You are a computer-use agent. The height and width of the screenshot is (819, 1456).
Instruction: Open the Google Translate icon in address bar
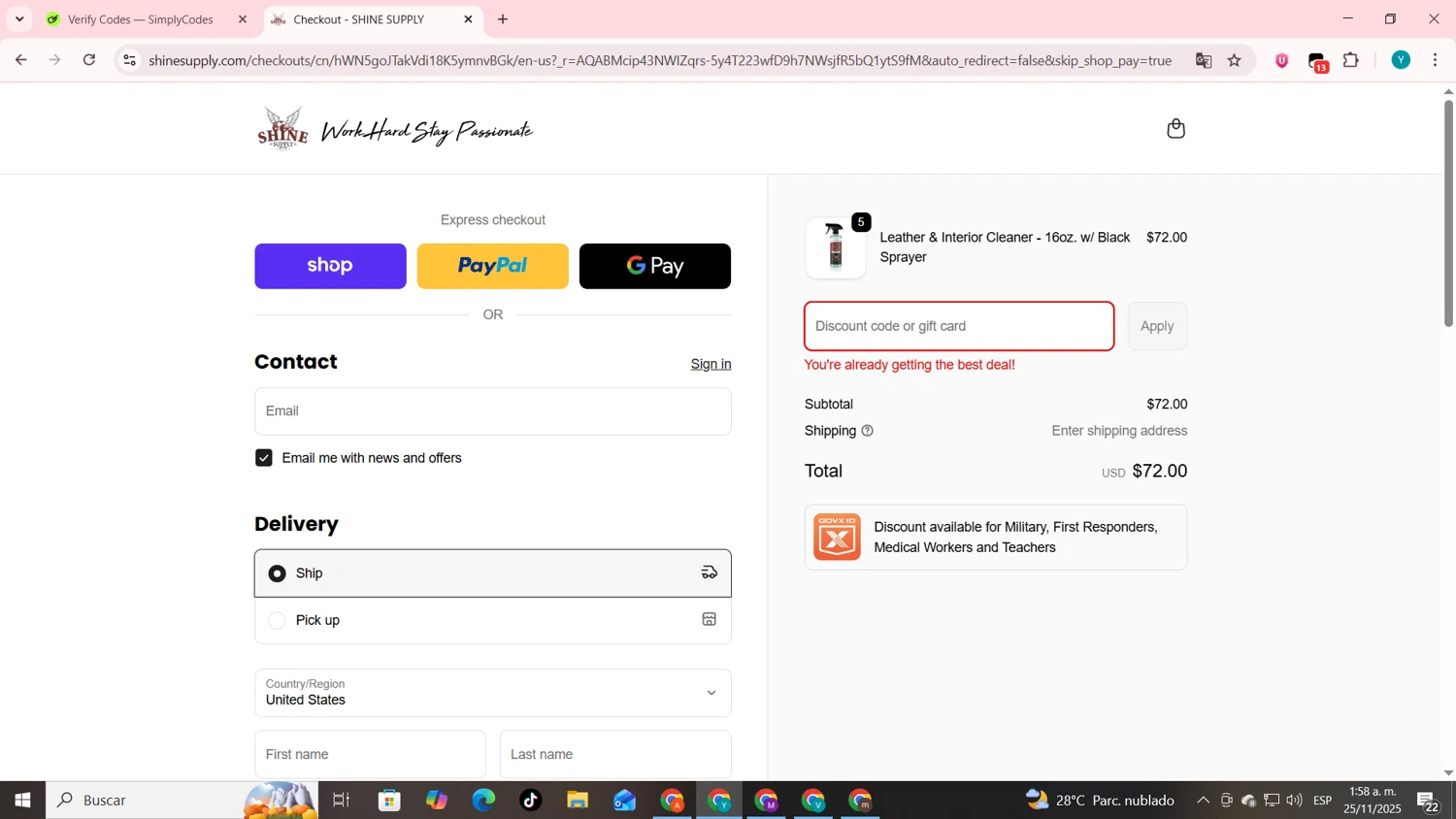pos(1204,60)
